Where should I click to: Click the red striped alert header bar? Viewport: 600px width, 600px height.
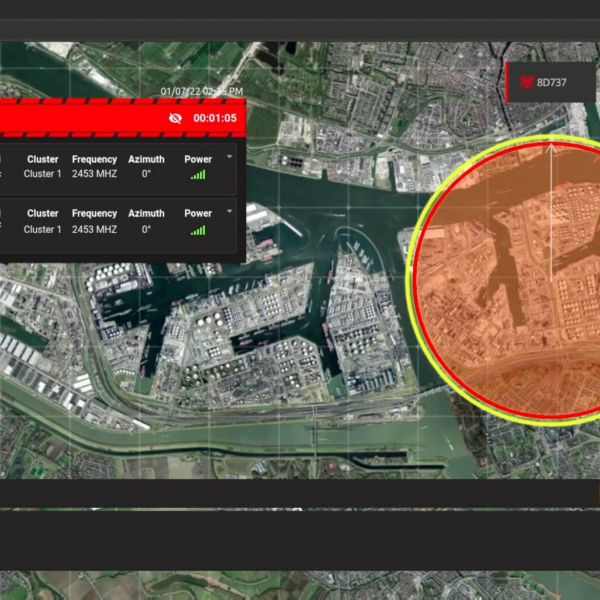[x=80, y=118]
